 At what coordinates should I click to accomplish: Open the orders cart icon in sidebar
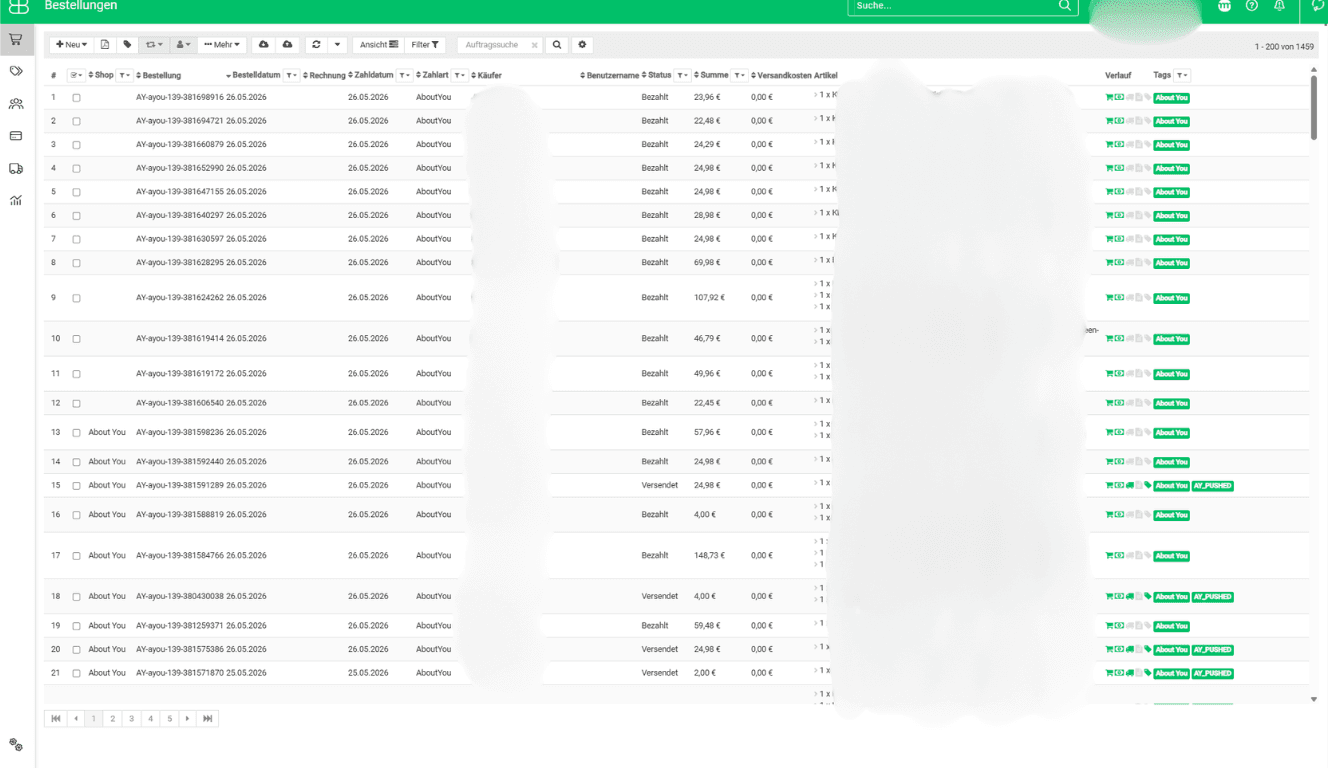[x=16, y=40]
